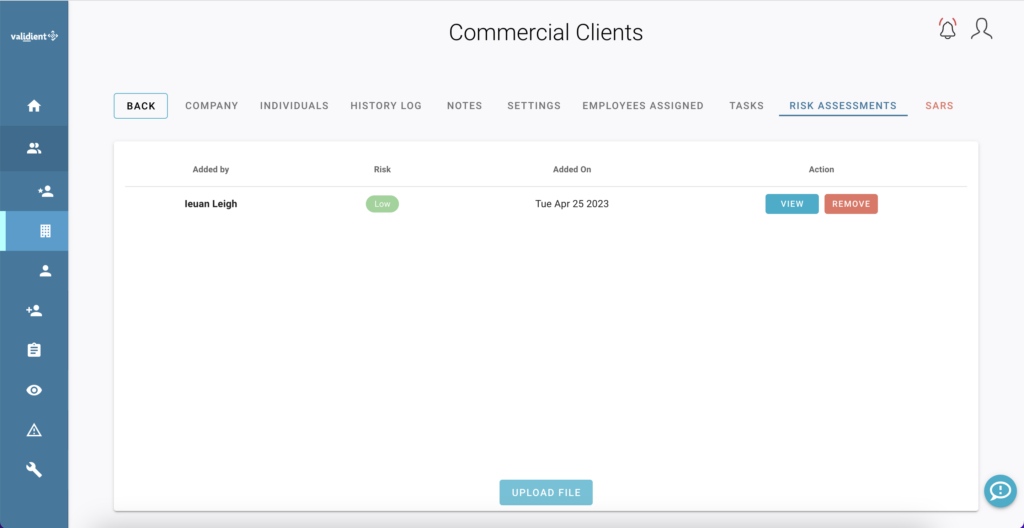
Task: Click the name Ieuan Leigh
Action: 211,204
